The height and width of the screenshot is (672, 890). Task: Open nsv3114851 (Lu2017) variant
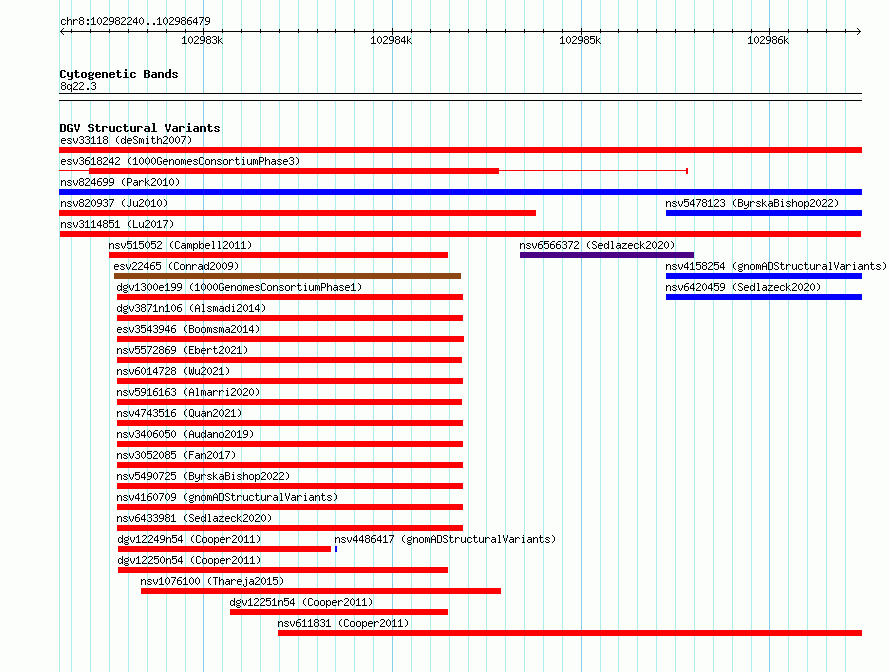117,224
